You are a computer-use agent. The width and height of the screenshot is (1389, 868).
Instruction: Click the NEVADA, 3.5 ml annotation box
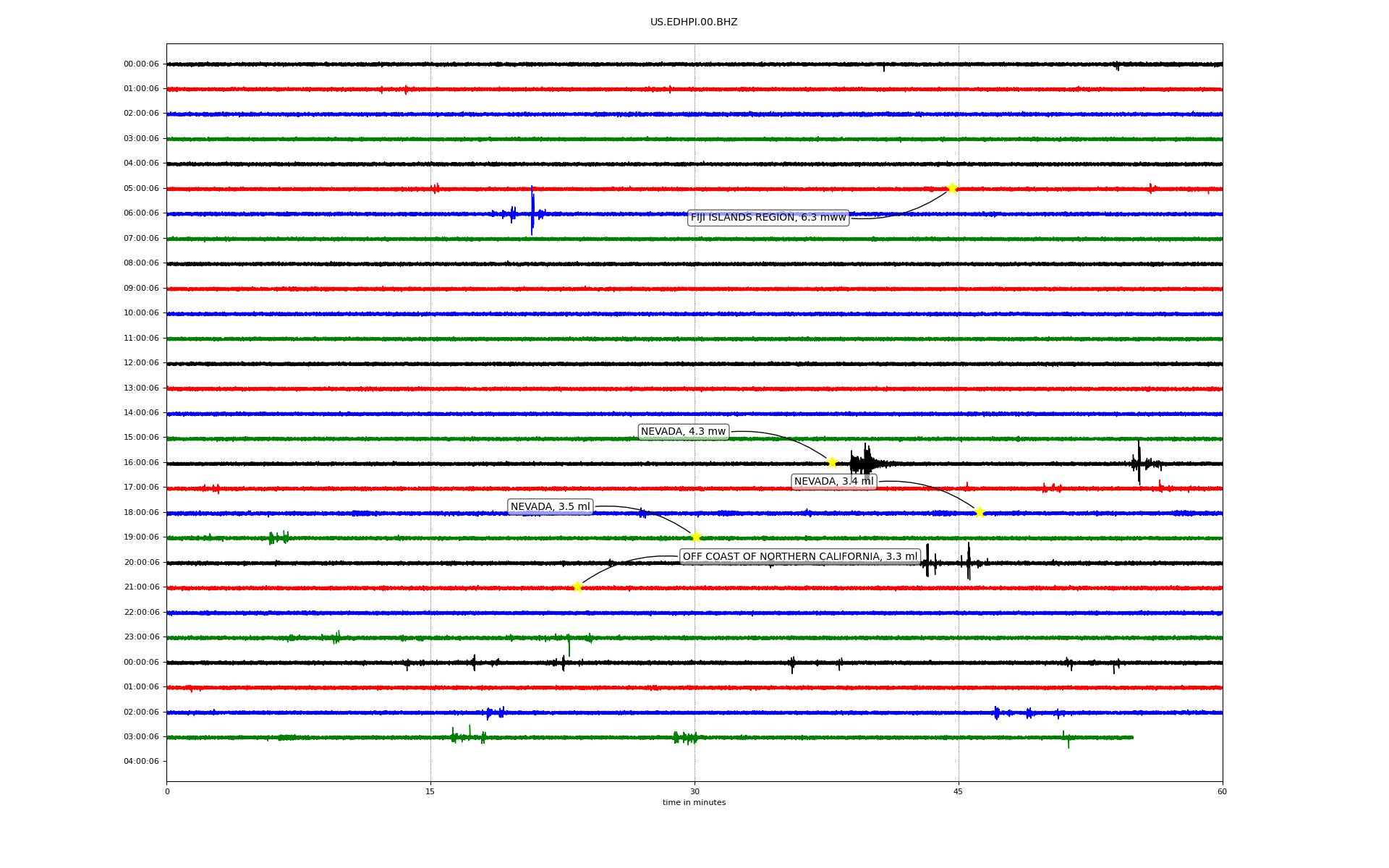(550, 507)
